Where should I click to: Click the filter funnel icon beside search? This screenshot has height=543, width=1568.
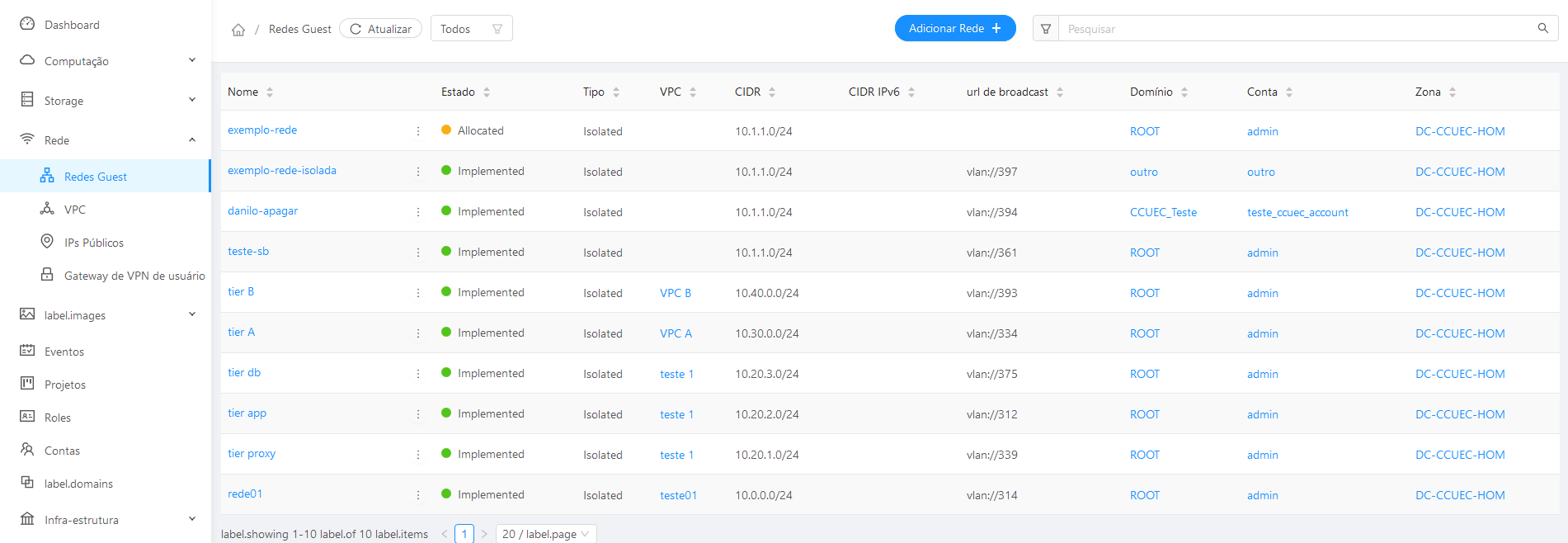click(1045, 29)
